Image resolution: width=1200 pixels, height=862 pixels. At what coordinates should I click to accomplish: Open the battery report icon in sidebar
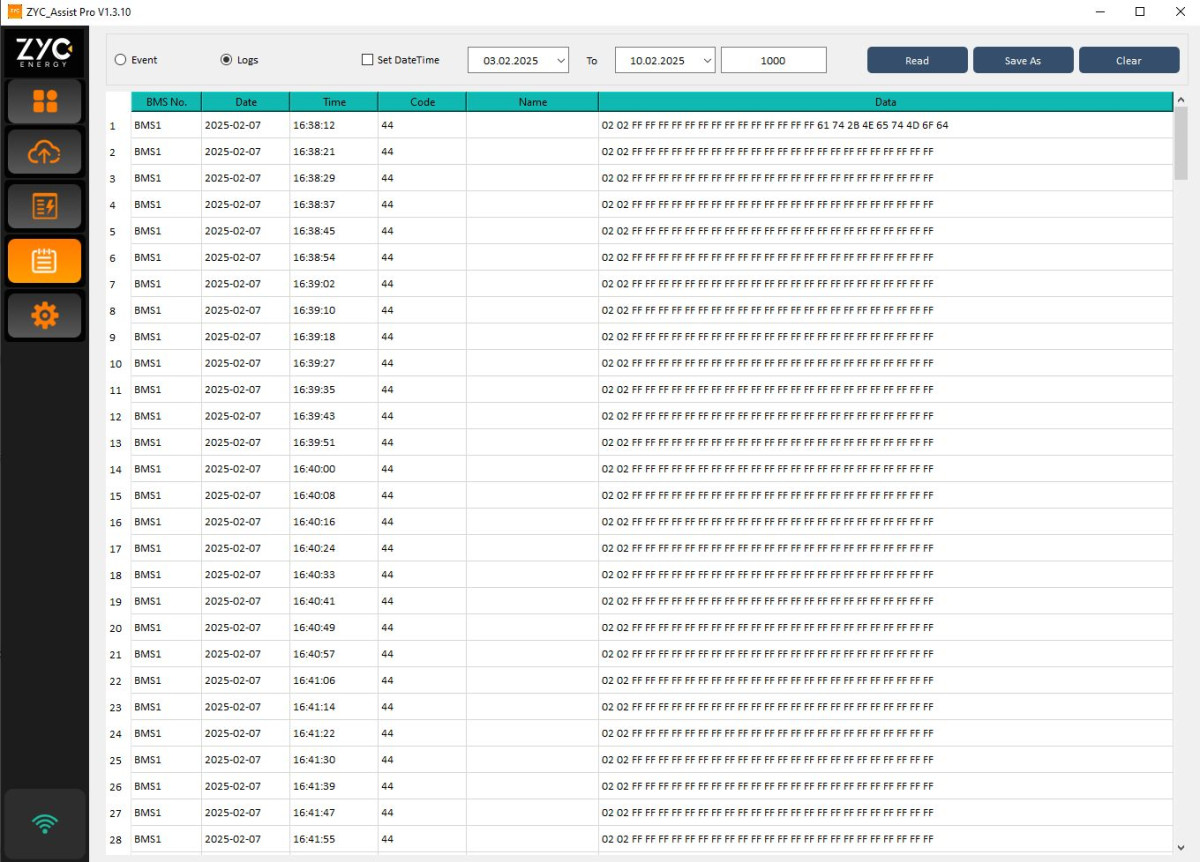point(44,207)
